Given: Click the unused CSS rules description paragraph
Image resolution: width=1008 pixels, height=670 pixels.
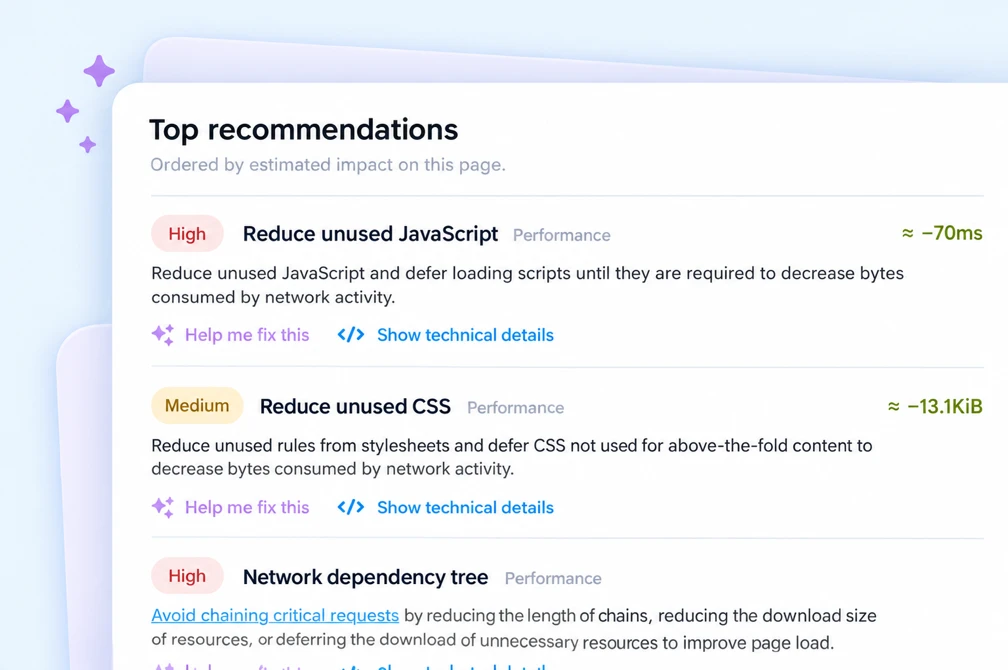Looking at the screenshot, I should [x=512, y=457].
